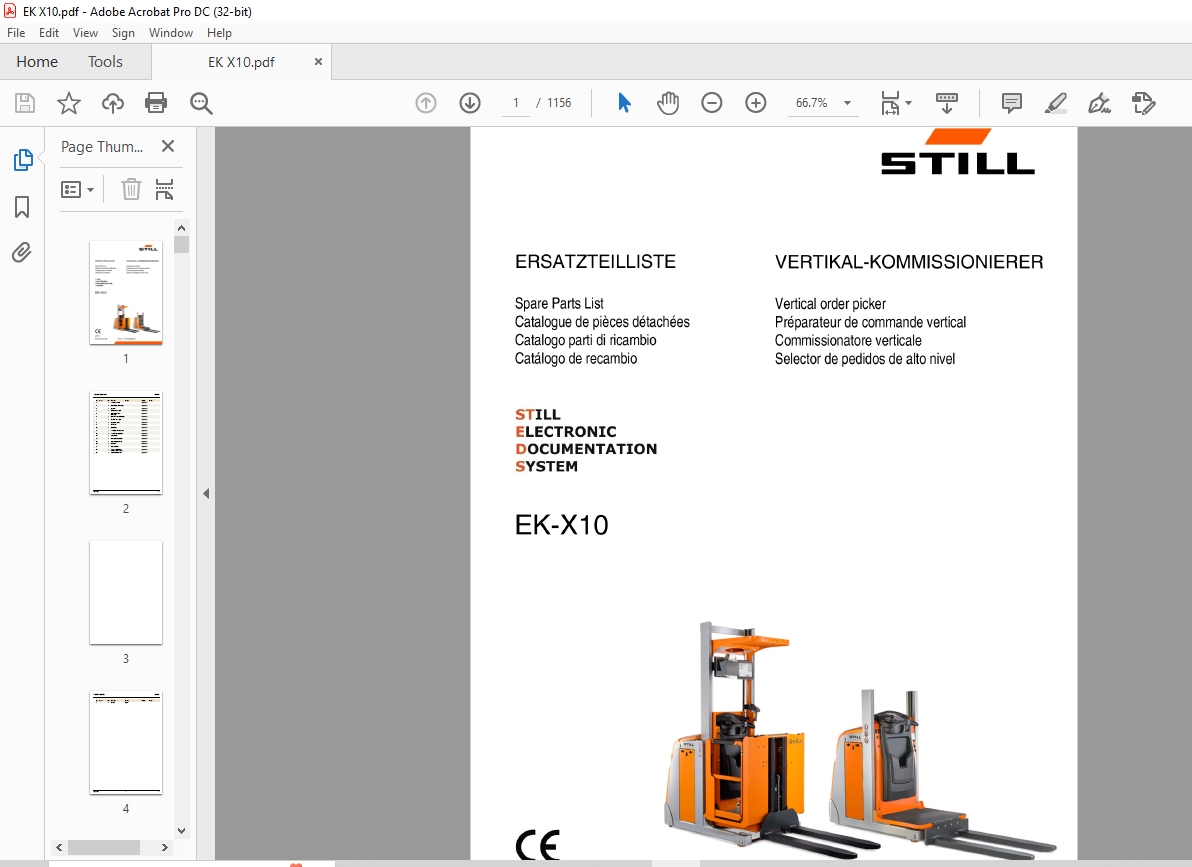The image size is (1192, 867).
Task: Switch to the Home tab
Action: point(36,62)
